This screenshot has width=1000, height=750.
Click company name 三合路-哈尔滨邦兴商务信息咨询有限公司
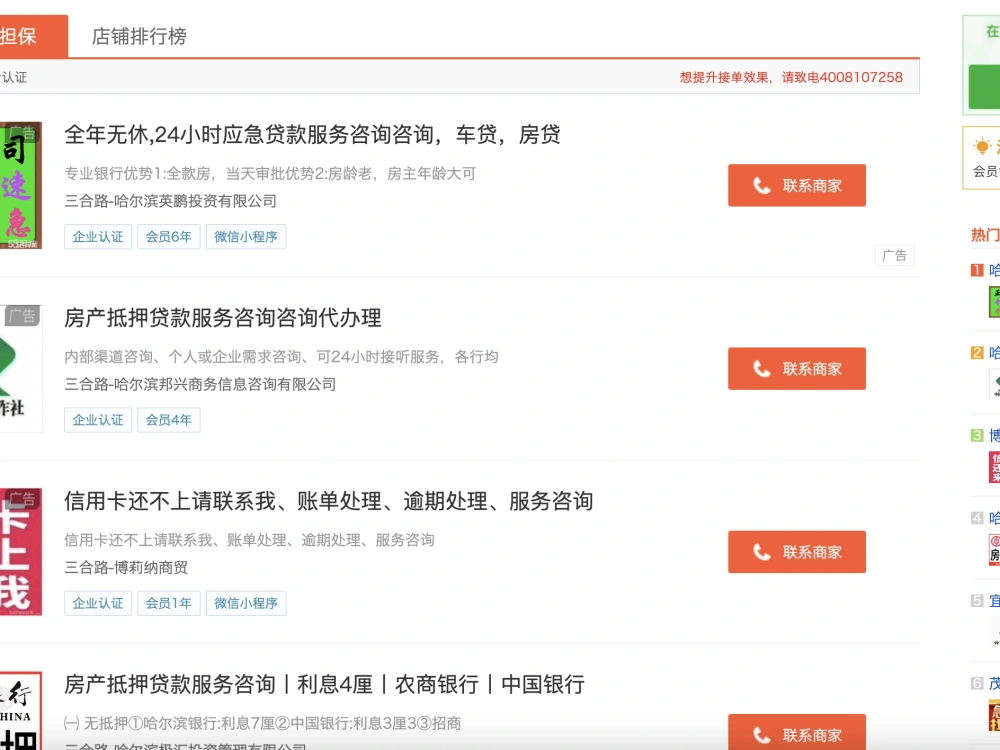[200, 384]
